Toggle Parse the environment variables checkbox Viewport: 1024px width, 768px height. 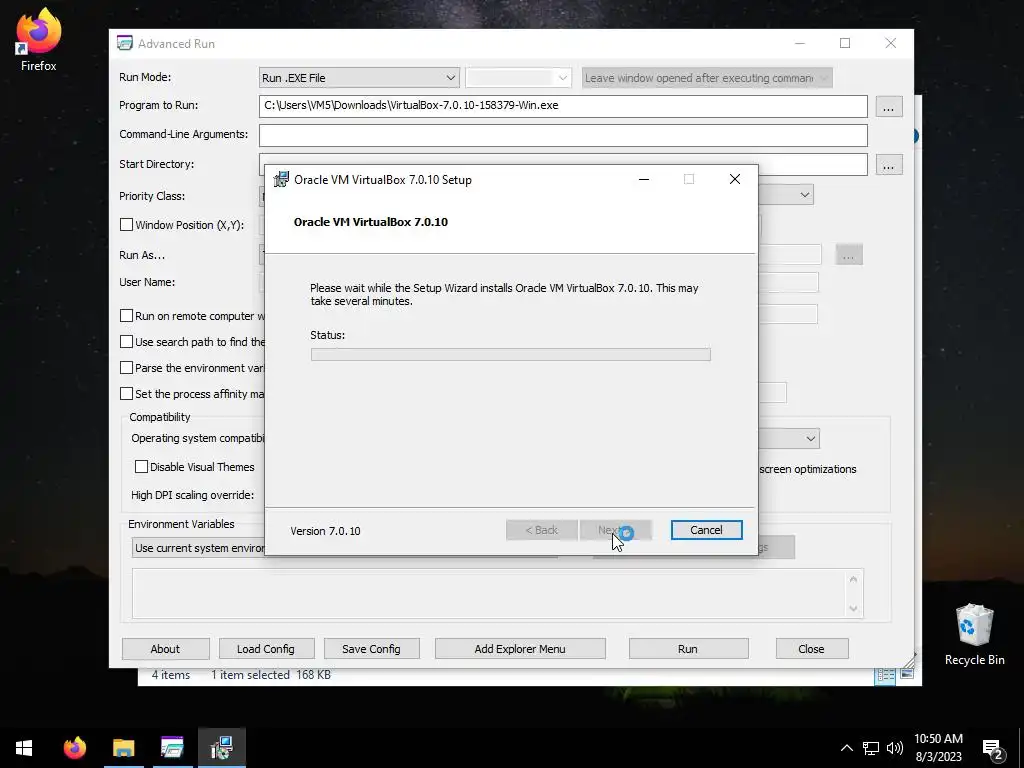click(x=127, y=368)
